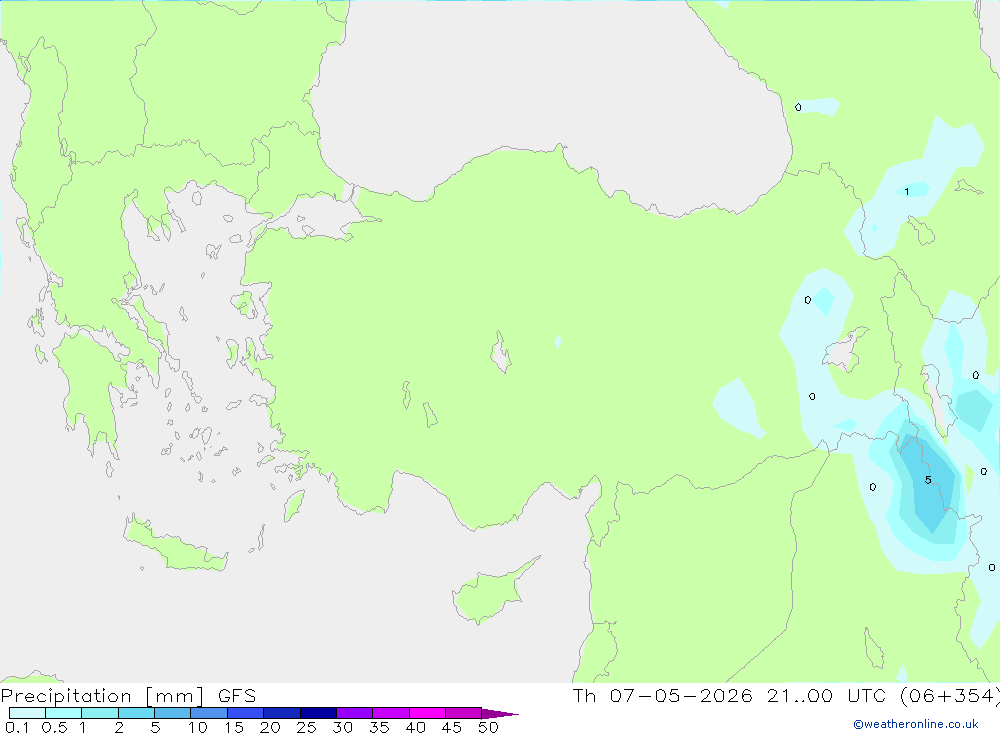Click the '50' legend scale label
This screenshot has height=733, width=1000.
tap(488, 727)
